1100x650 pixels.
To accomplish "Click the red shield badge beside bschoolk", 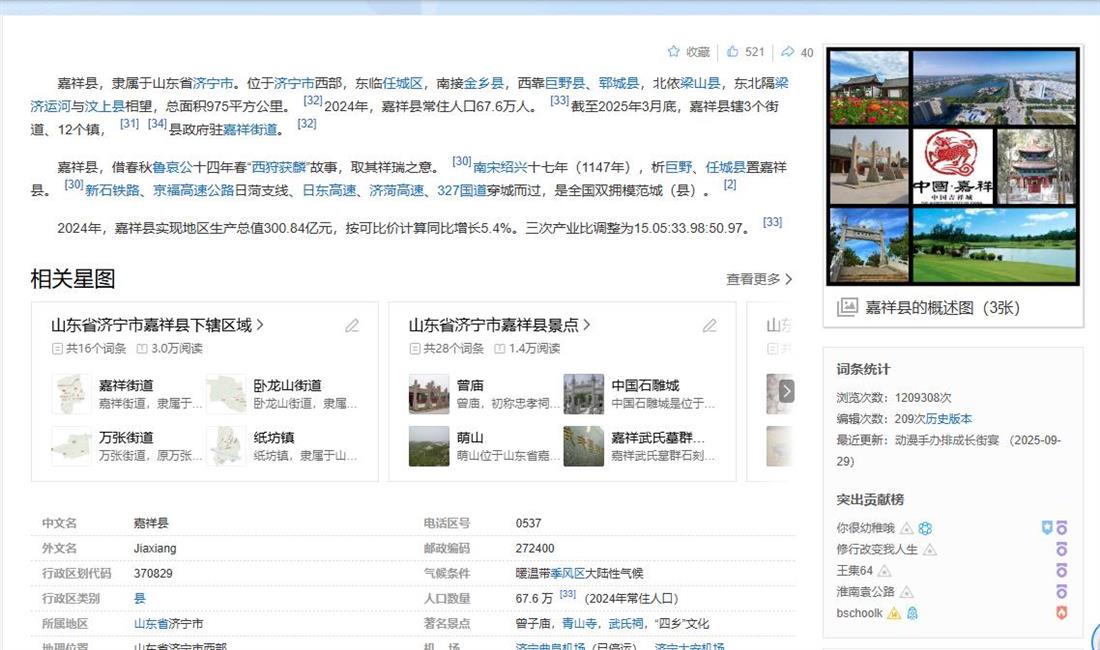I will click(x=1061, y=613).
